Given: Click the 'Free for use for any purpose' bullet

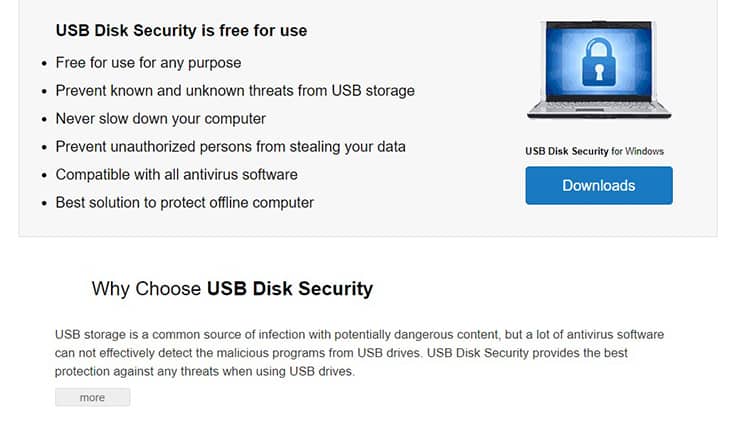Looking at the screenshot, I should pos(148,63).
